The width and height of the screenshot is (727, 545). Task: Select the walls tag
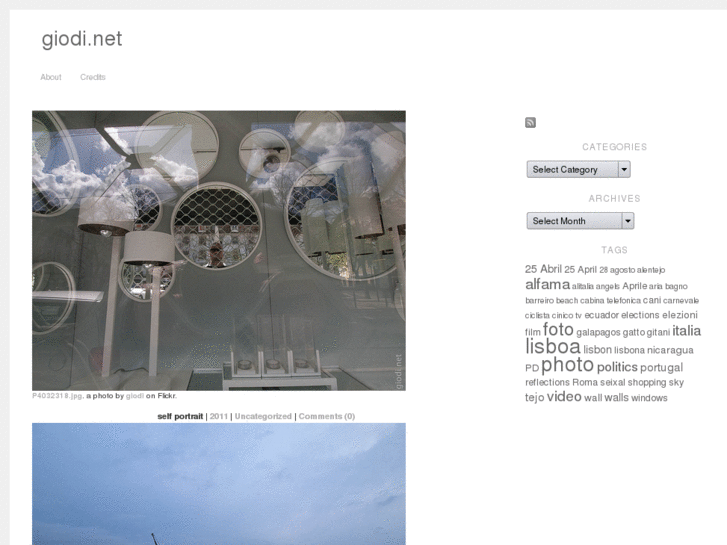point(616,398)
